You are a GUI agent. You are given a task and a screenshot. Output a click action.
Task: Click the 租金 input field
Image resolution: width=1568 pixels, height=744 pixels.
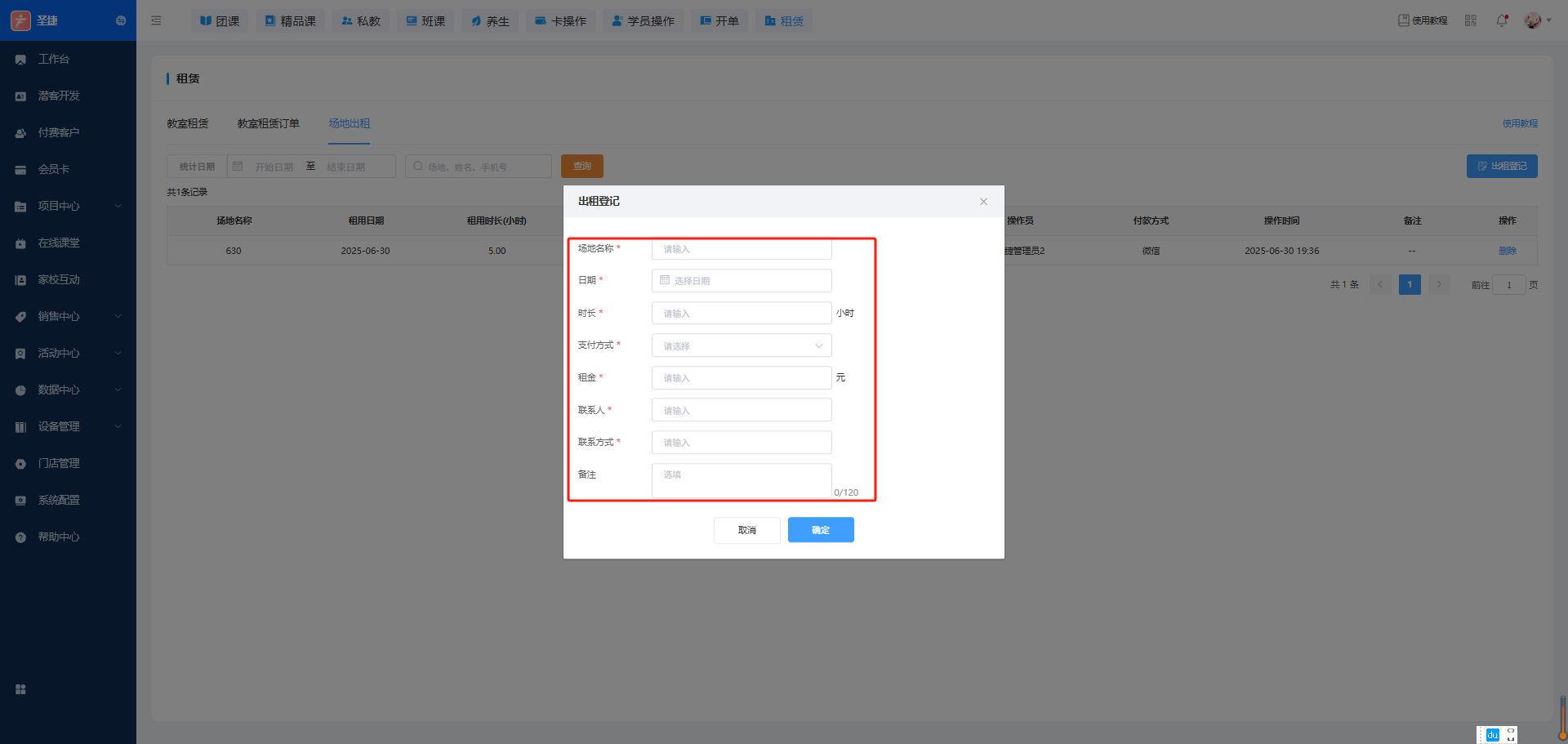coord(741,378)
